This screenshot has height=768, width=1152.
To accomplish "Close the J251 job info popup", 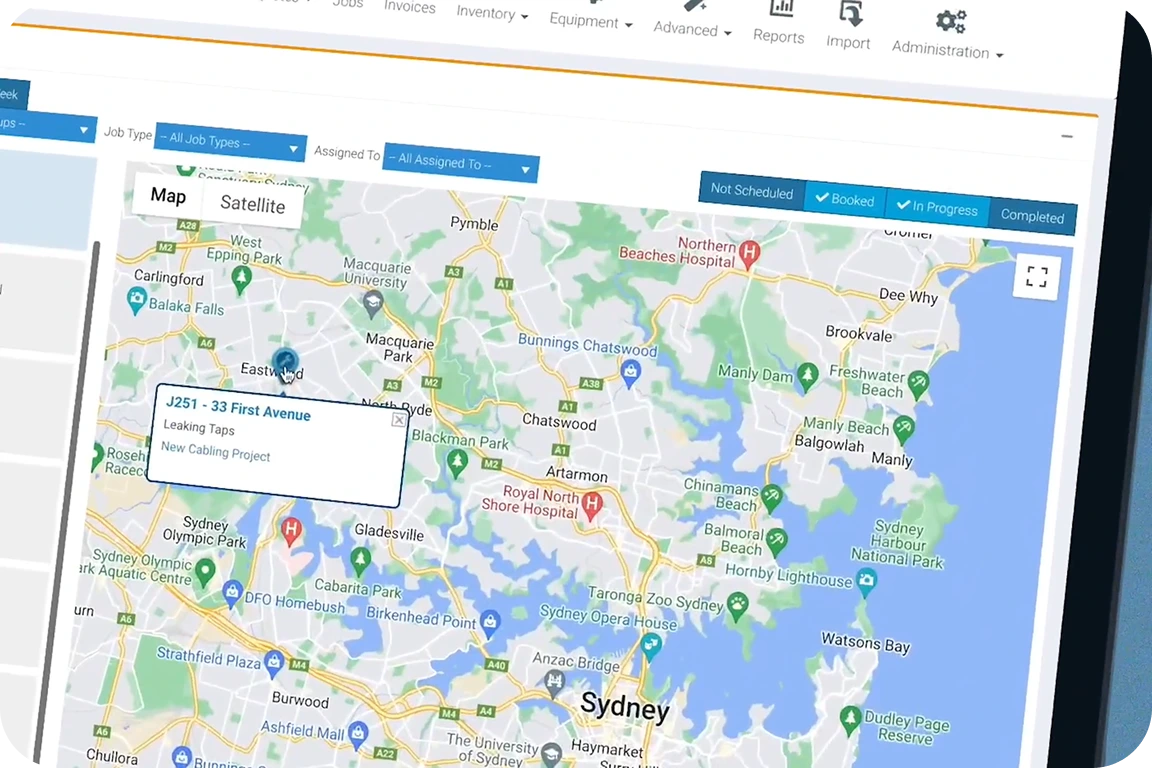I will [x=398, y=420].
